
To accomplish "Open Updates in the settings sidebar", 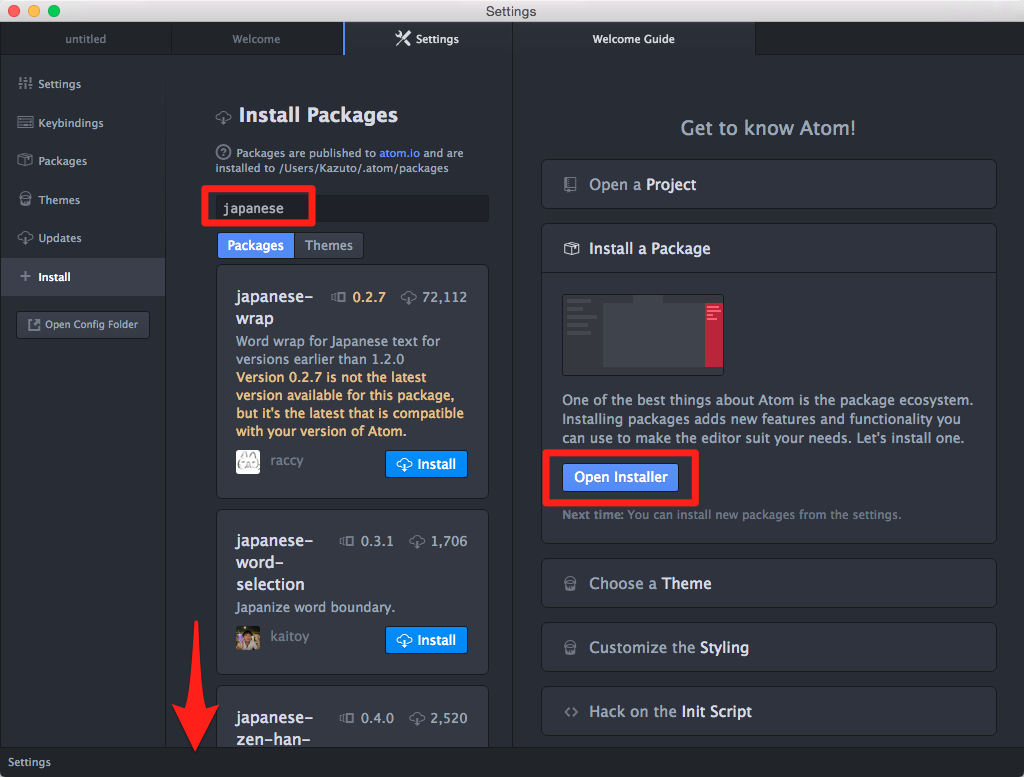I will [x=82, y=238].
